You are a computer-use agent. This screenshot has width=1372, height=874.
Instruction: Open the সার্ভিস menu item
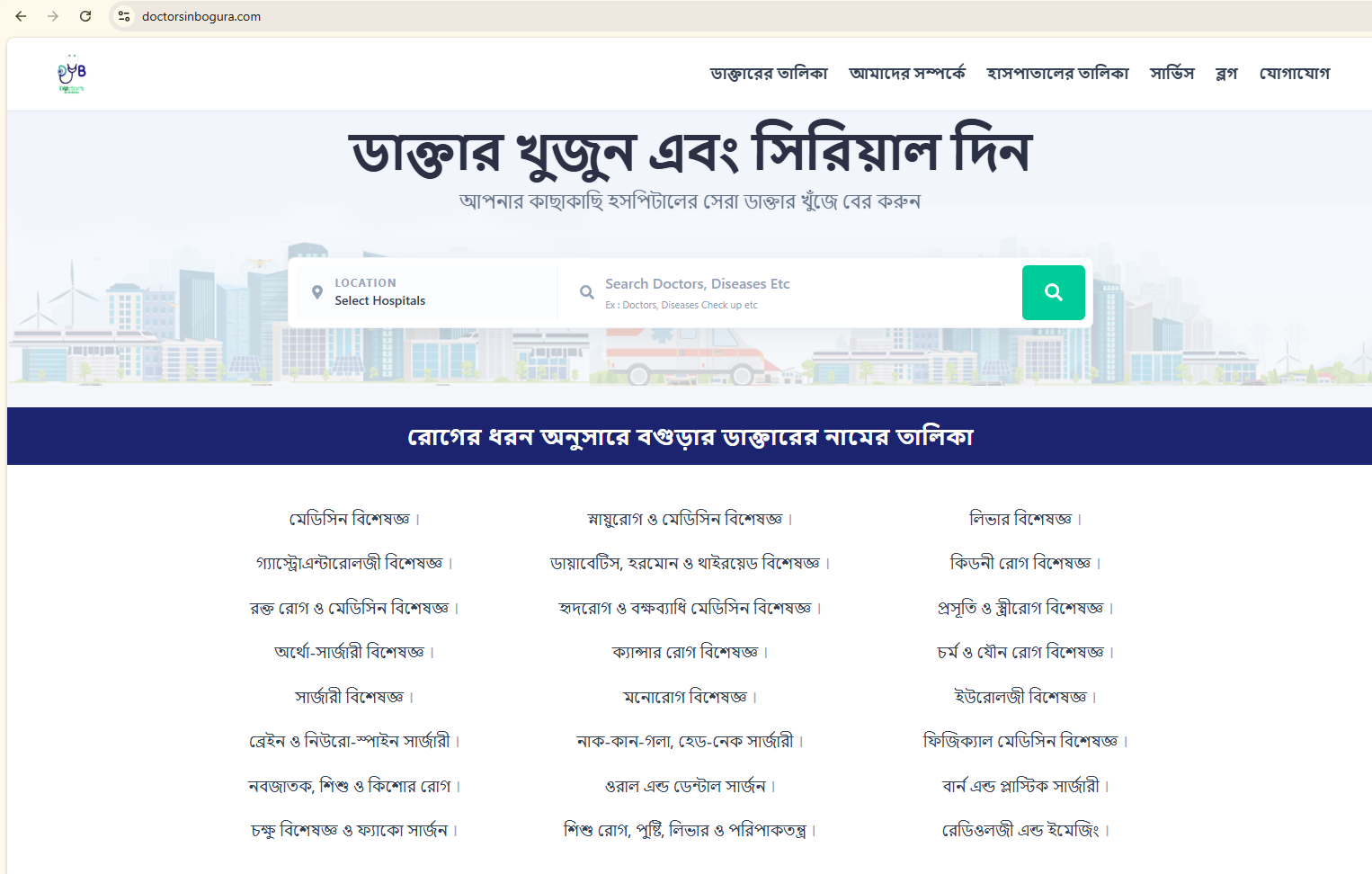point(1172,74)
